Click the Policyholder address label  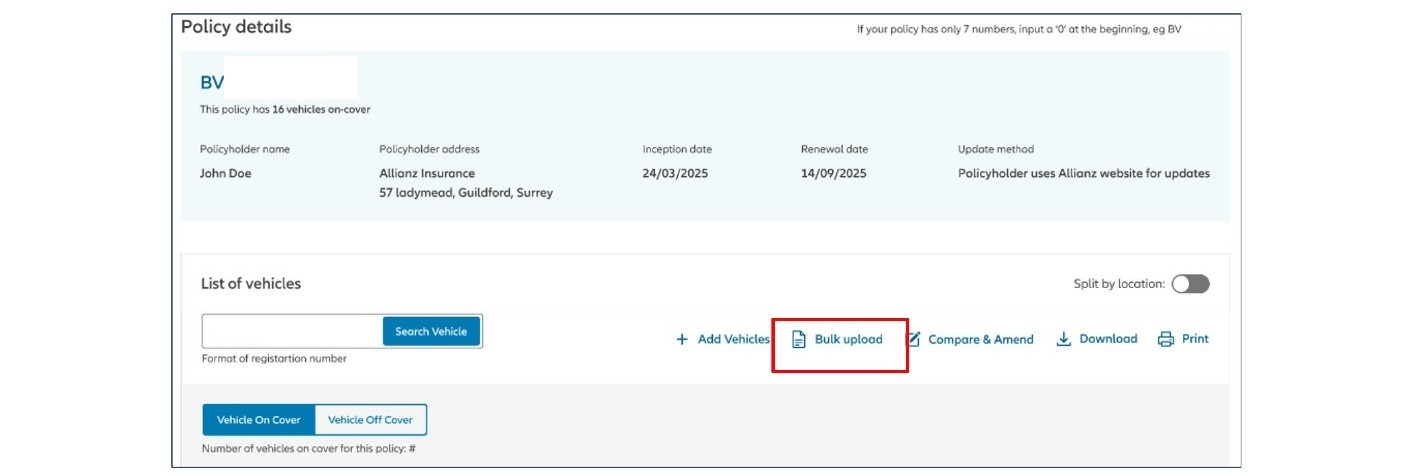coord(430,149)
